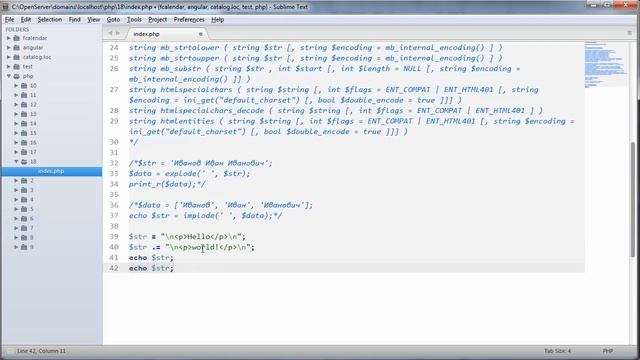Viewport: 640px width, 360px height.
Task: Click folder icon next to 5
Action: pyautogui.click(x=24, y=209)
